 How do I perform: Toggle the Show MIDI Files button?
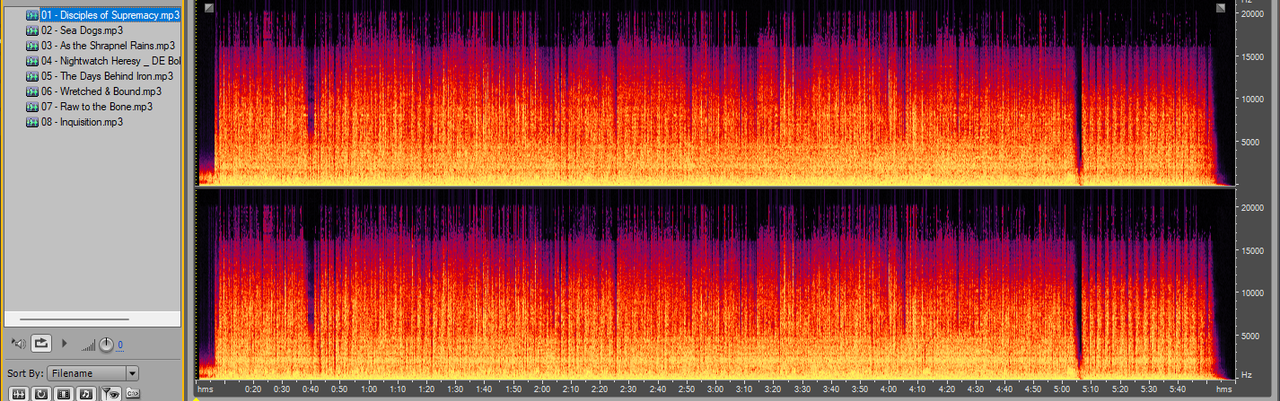pos(86,393)
